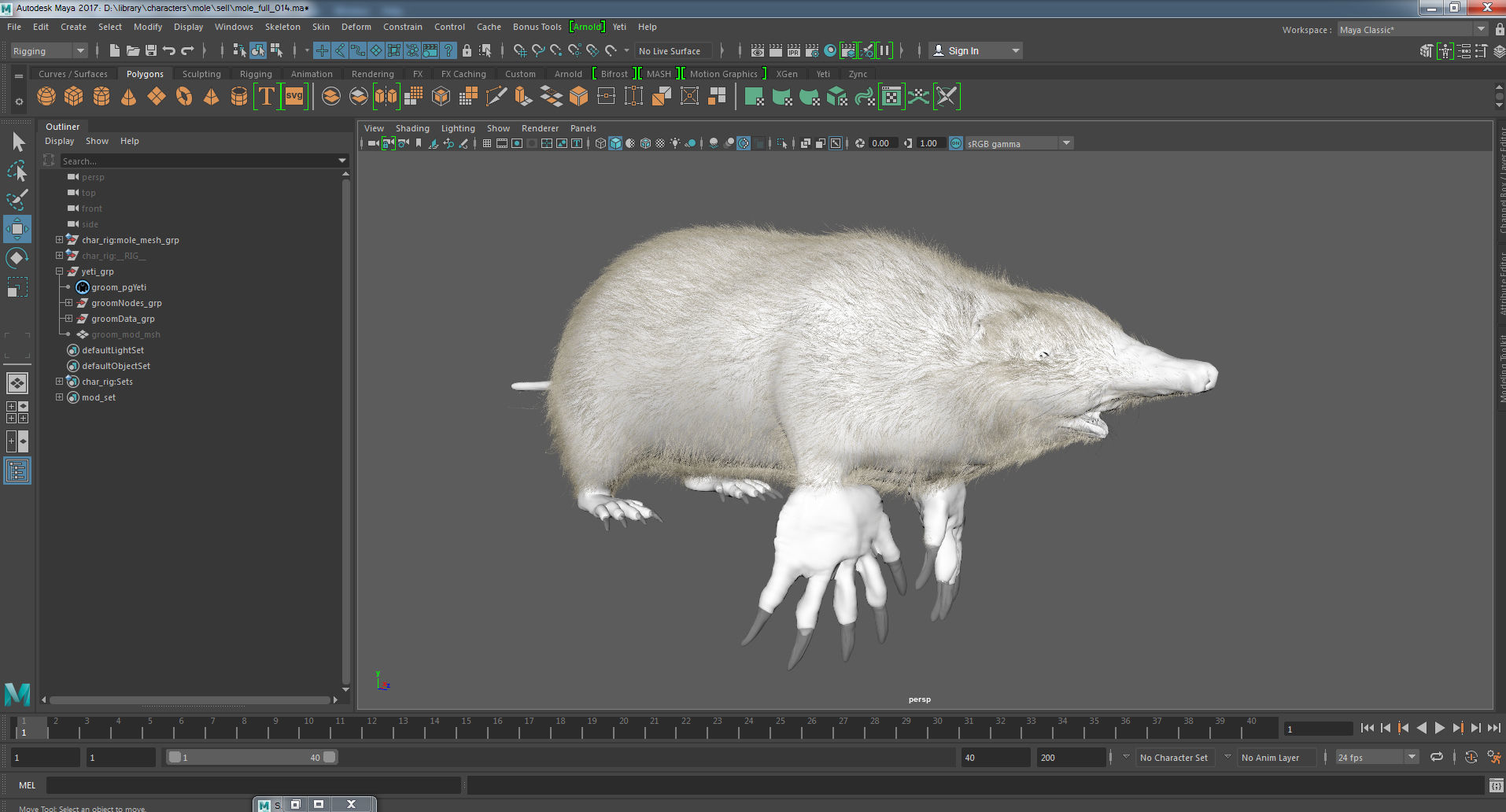Expand char_rig:Sets in Outliner
Viewport: 1506px width, 812px height.
(x=59, y=382)
